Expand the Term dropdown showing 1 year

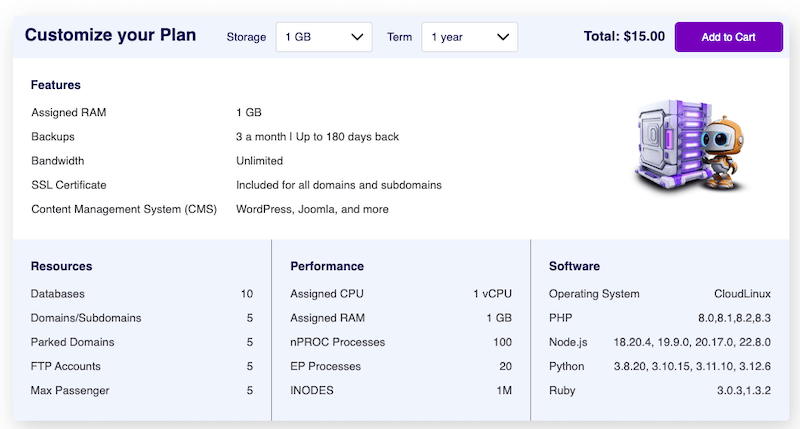(x=469, y=37)
